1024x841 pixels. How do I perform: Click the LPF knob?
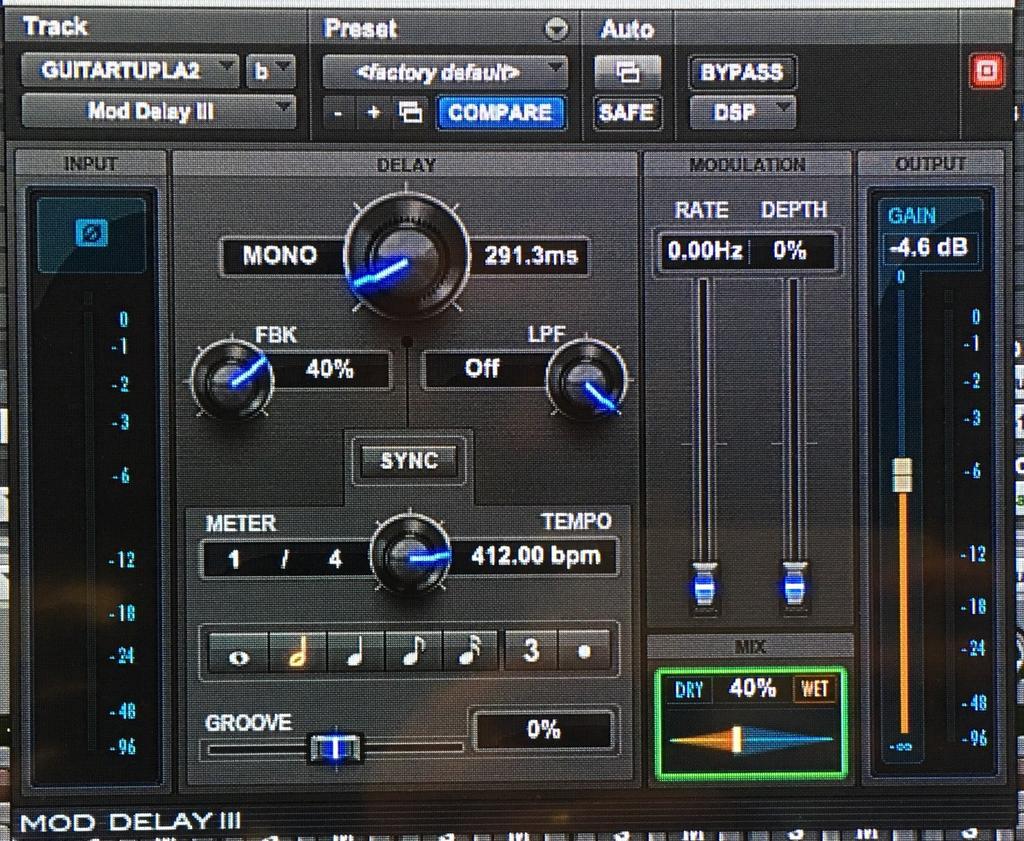tap(586, 379)
